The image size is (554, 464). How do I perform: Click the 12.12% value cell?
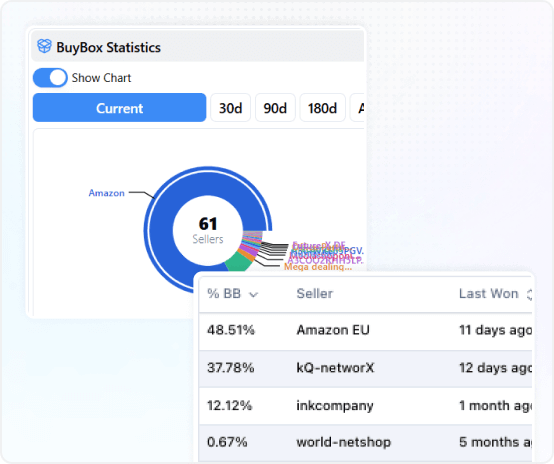coord(230,405)
